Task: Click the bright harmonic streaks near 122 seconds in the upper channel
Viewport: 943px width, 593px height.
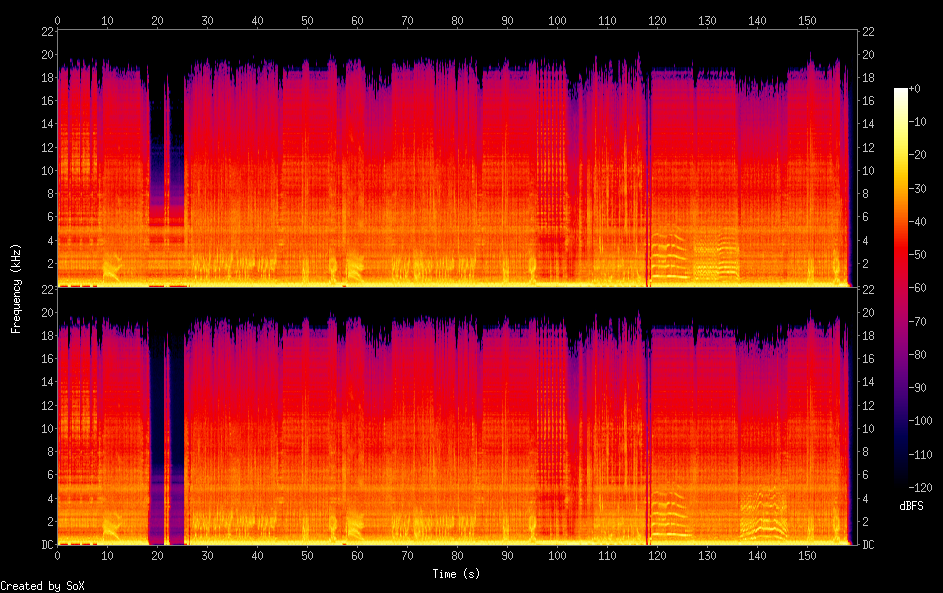Action: (x=668, y=250)
